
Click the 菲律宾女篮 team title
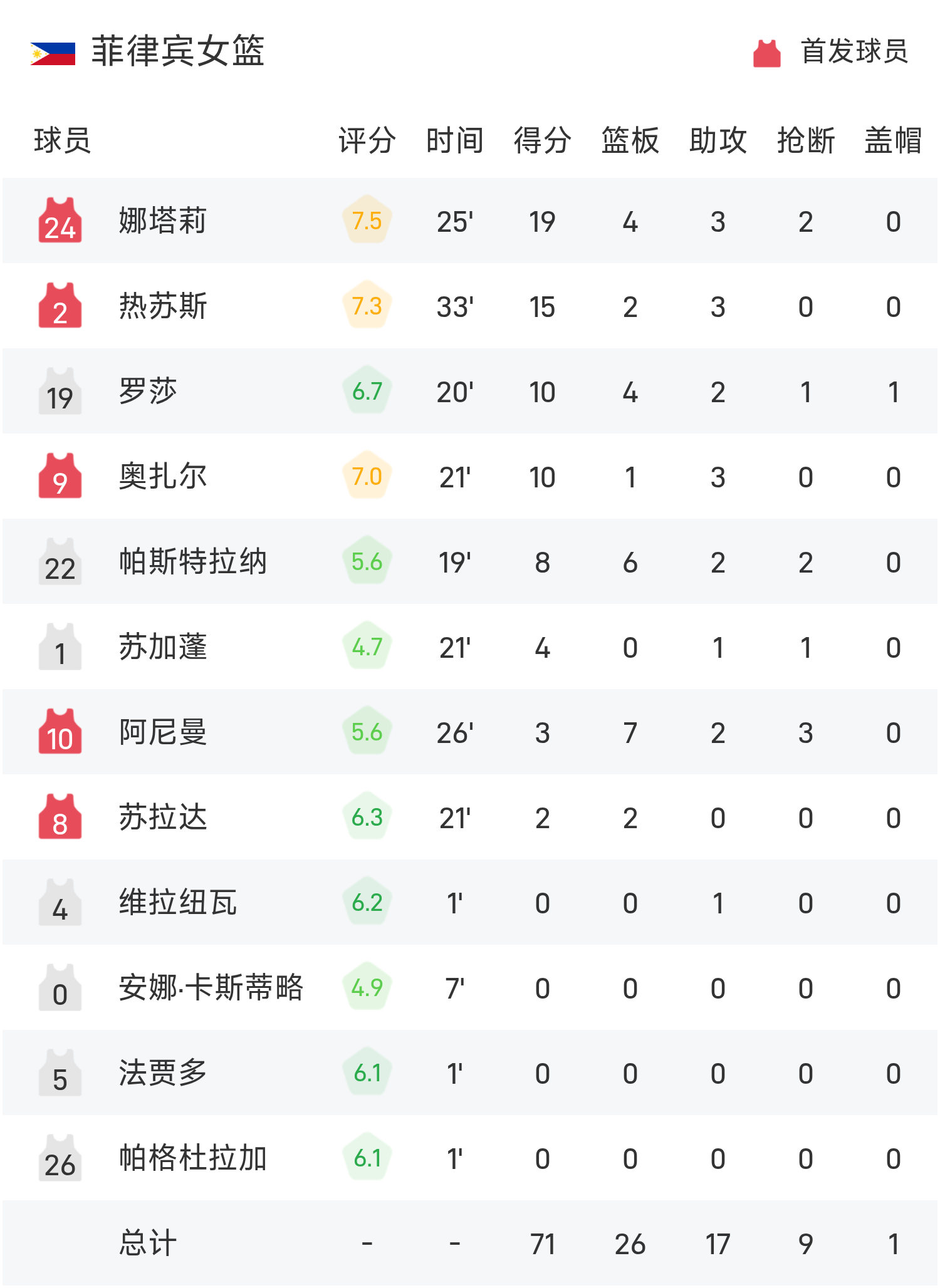click(178, 51)
